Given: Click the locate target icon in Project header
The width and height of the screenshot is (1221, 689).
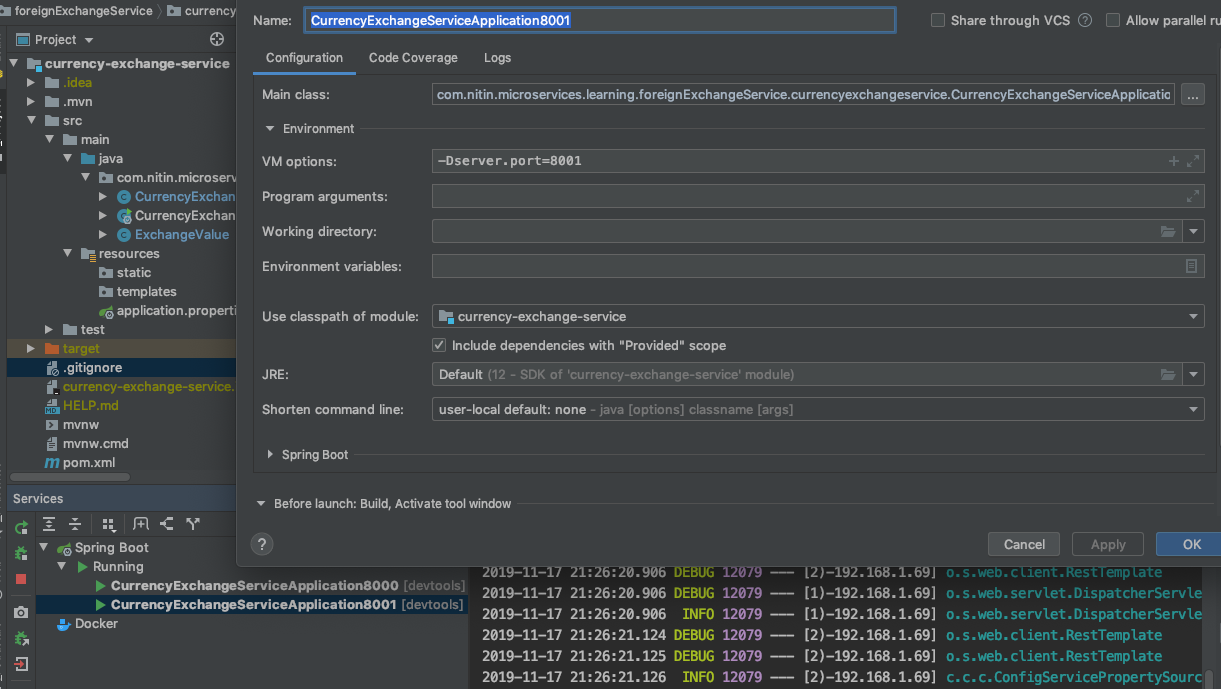Looking at the screenshot, I should pyautogui.click(x=217, y=39).
